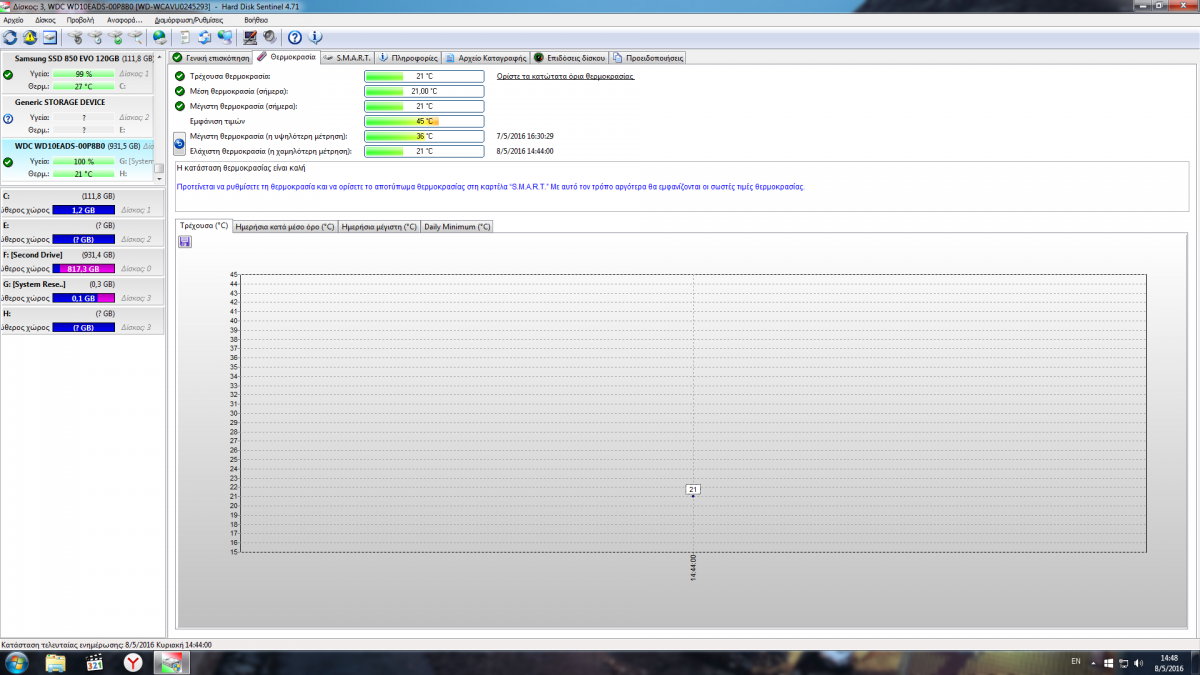Click EN language indicator in tray
The image size is (1200, 675).
[1076, 662]
